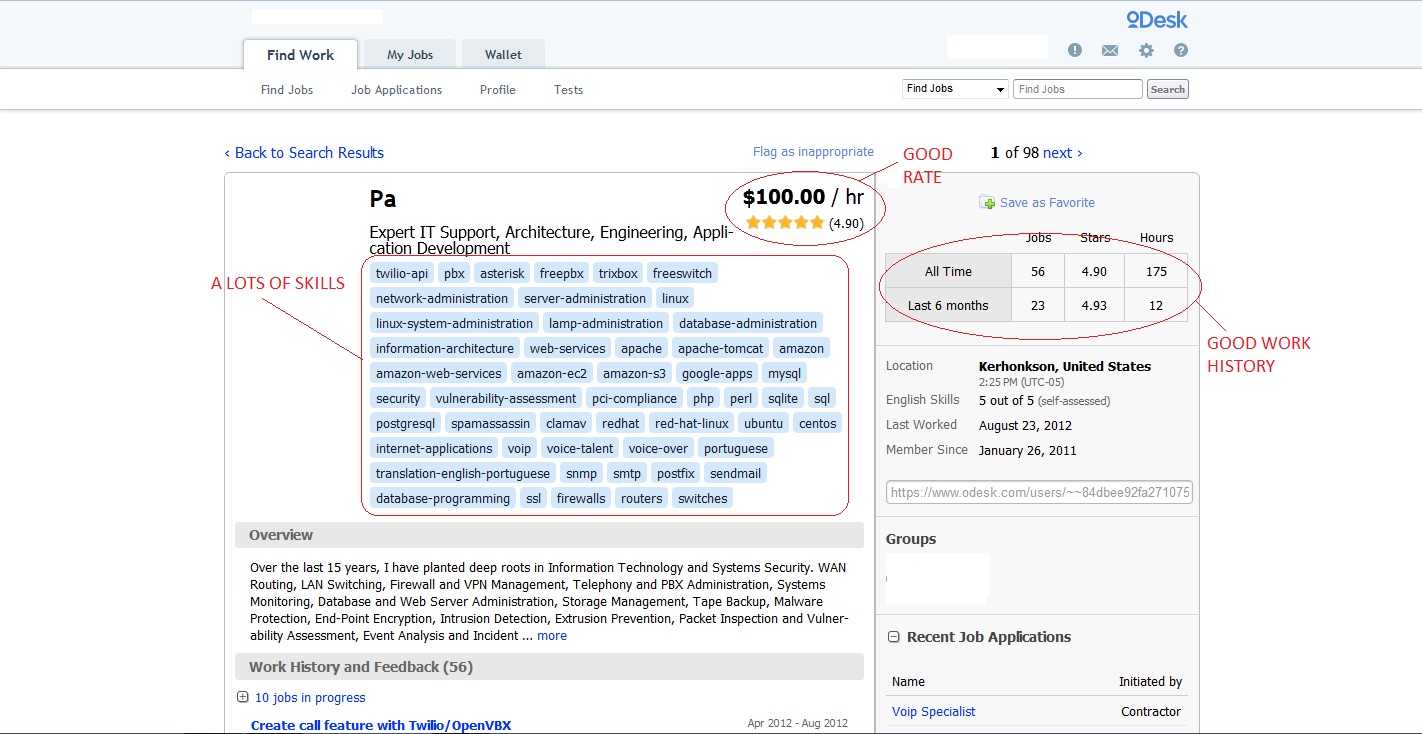Click the profile URL text field

click(1039, 493)
